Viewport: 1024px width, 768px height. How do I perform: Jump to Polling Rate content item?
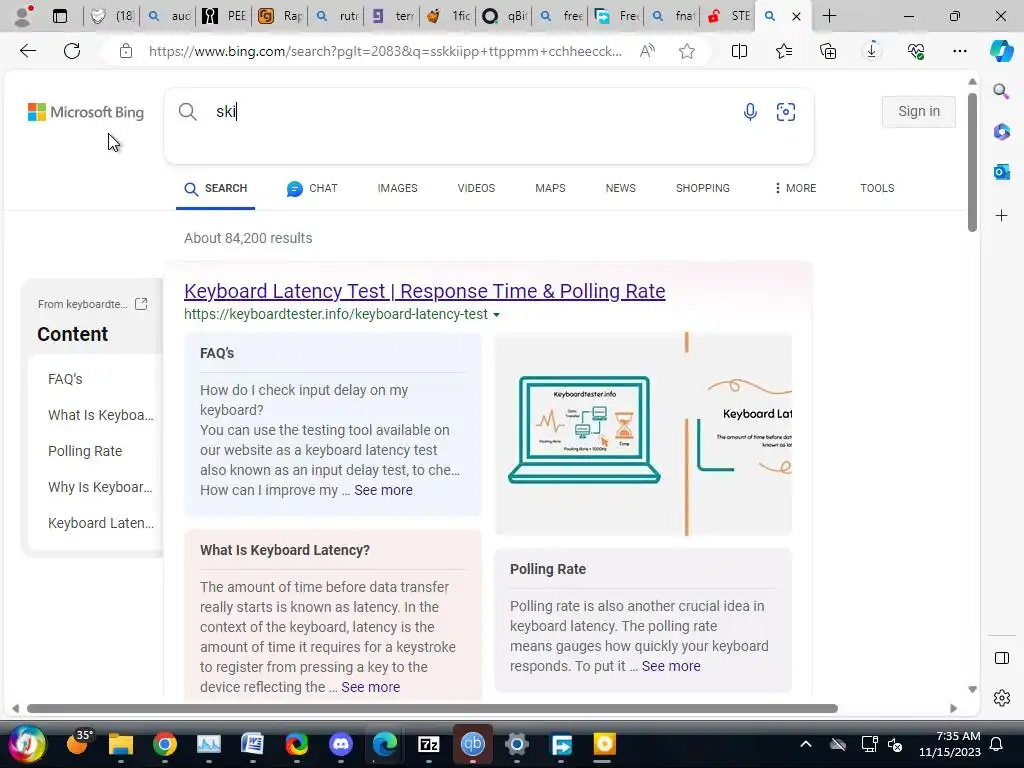[x=85, y=451]
